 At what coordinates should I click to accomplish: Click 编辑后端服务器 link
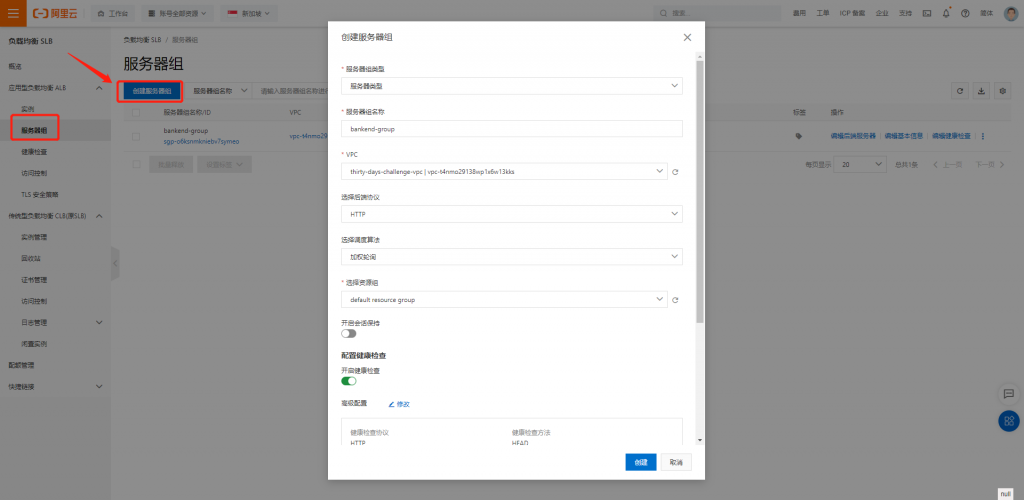click(x=853, y=136)
